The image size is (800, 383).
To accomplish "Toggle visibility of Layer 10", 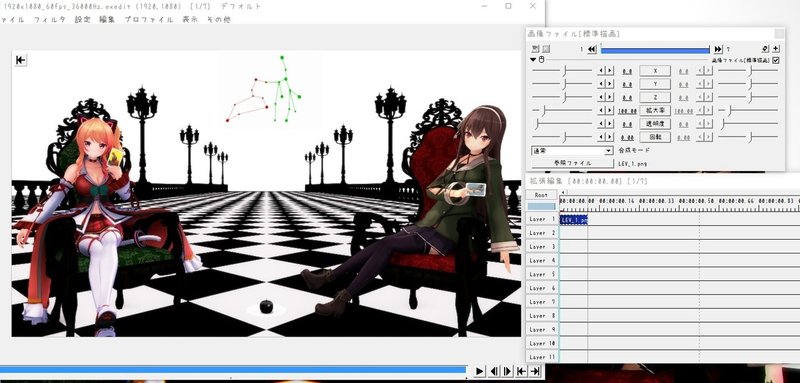I will (x=542, y=343).
